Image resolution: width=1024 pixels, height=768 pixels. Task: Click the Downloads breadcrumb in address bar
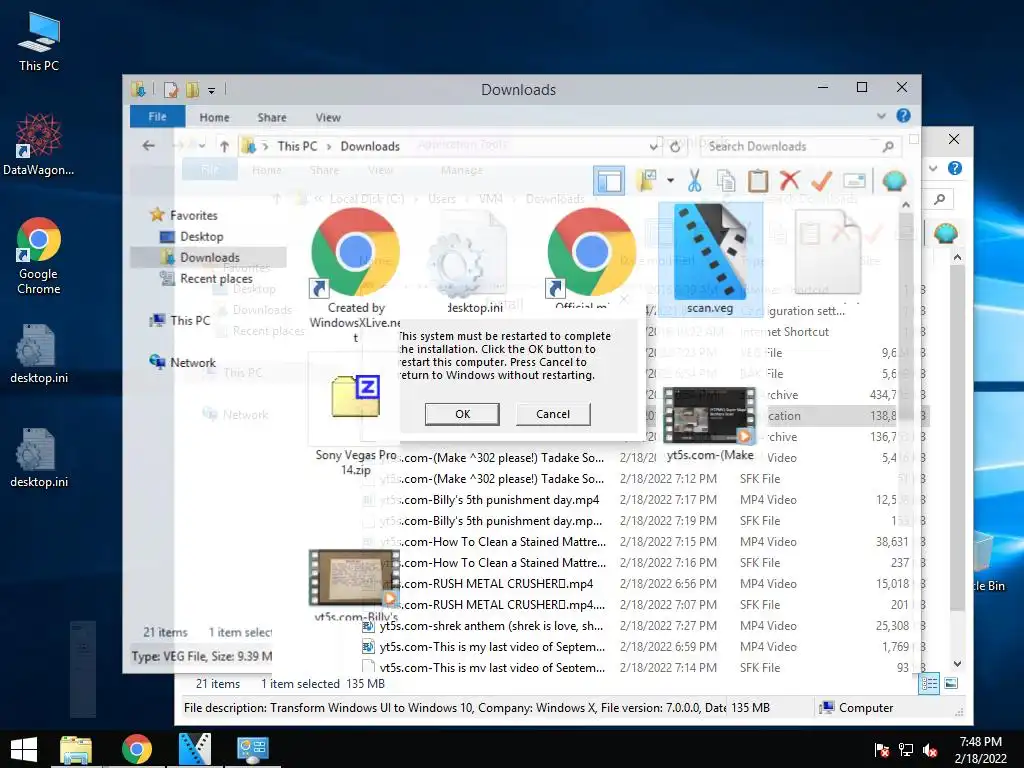(370, 146)
